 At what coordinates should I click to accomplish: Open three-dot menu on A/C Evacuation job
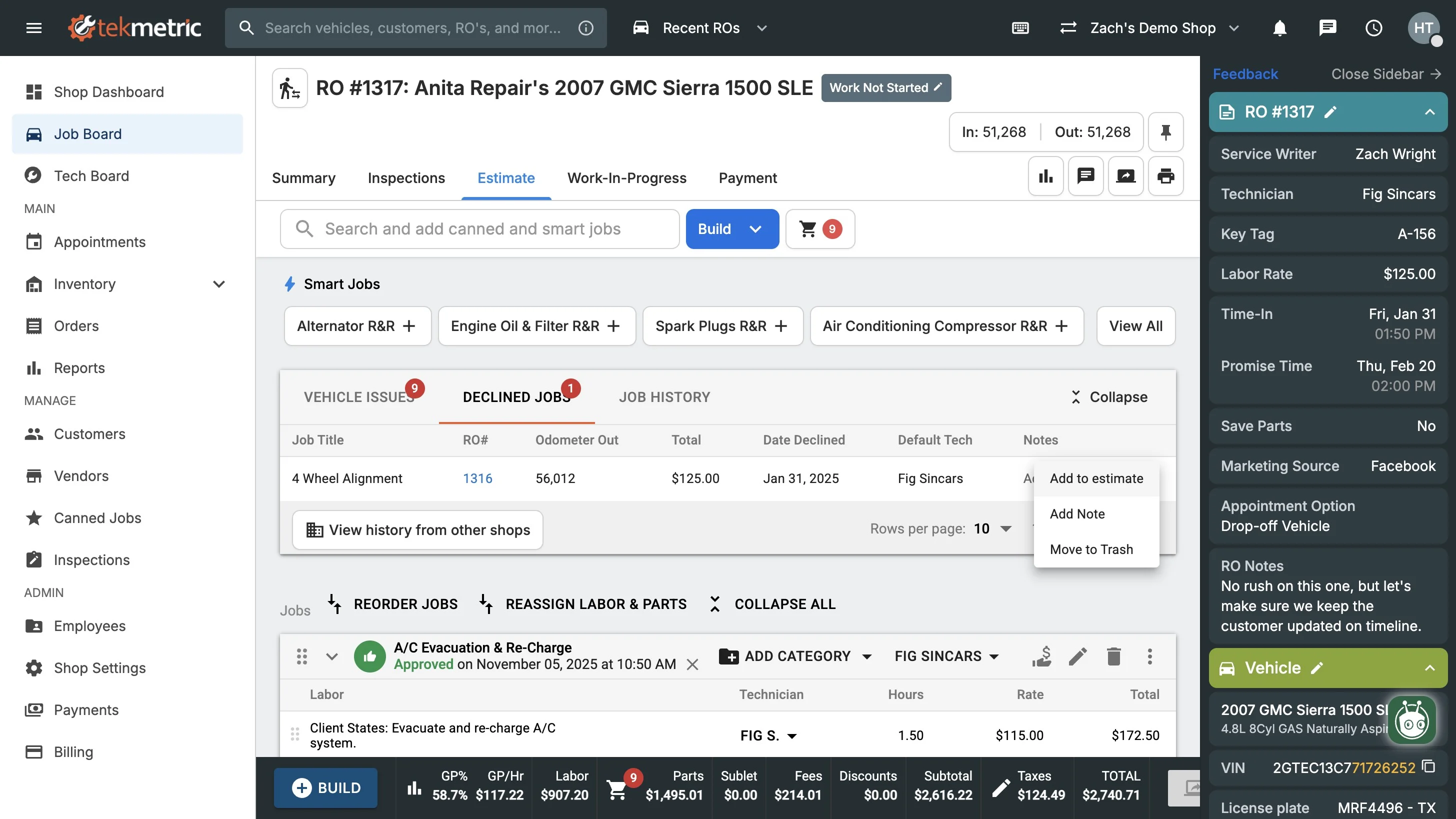click(x=1149, y=656)
